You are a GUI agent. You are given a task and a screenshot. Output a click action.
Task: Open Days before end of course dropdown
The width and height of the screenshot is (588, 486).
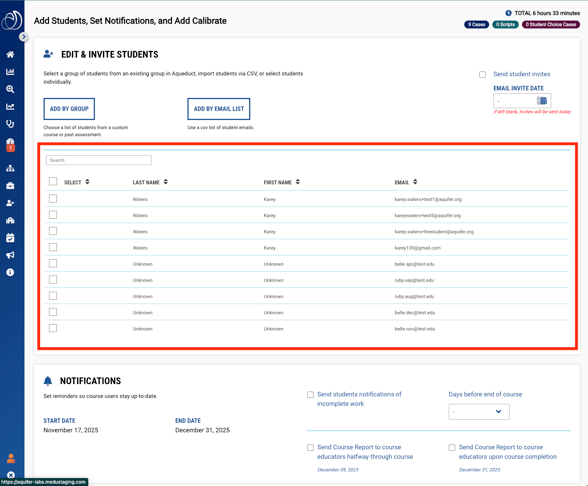tap(479, 412)
